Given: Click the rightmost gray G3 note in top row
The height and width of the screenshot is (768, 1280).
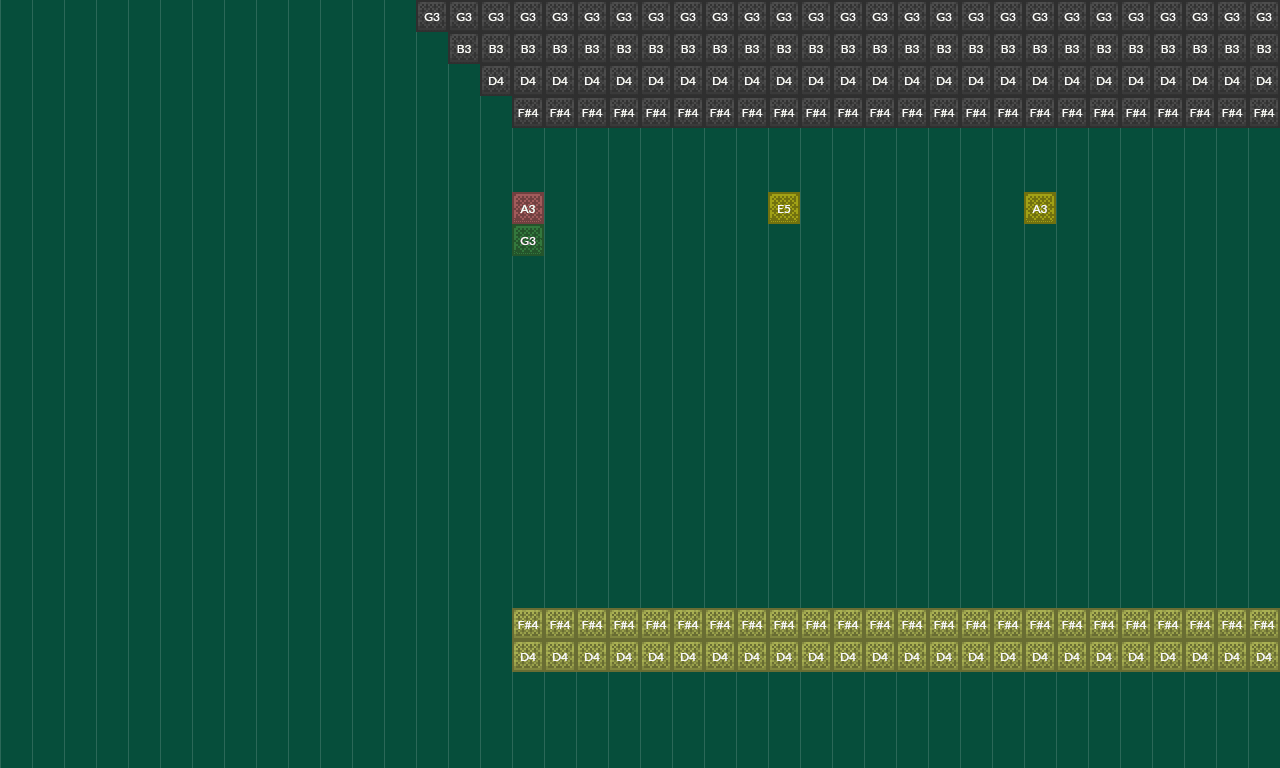Looking at the screenshot, I should pos(1264,16).
